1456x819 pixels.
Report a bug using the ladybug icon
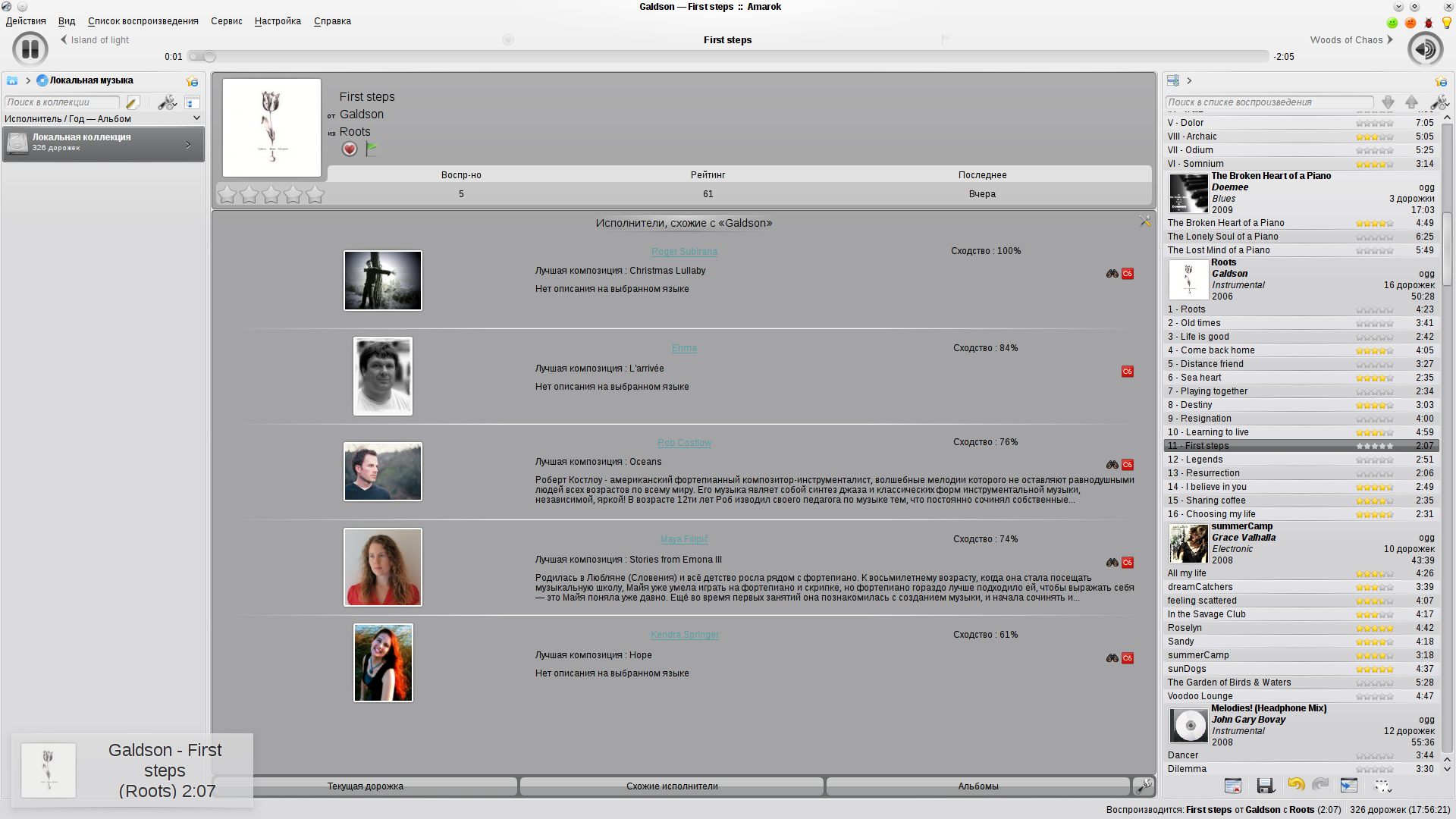[x=1429, y=23]
